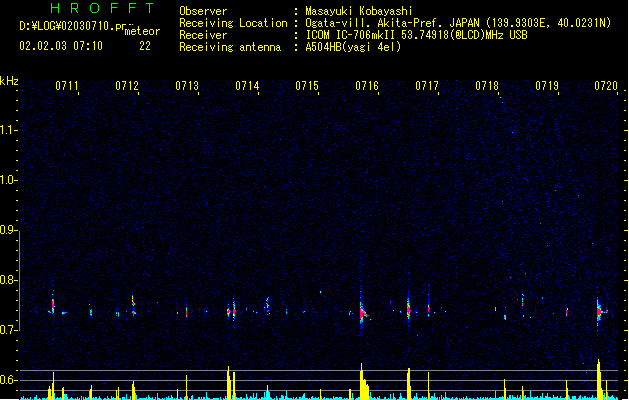Click the strong meteor echo near 0720
The width and height of the screenshot is (629, 400).
pos(599,311)
